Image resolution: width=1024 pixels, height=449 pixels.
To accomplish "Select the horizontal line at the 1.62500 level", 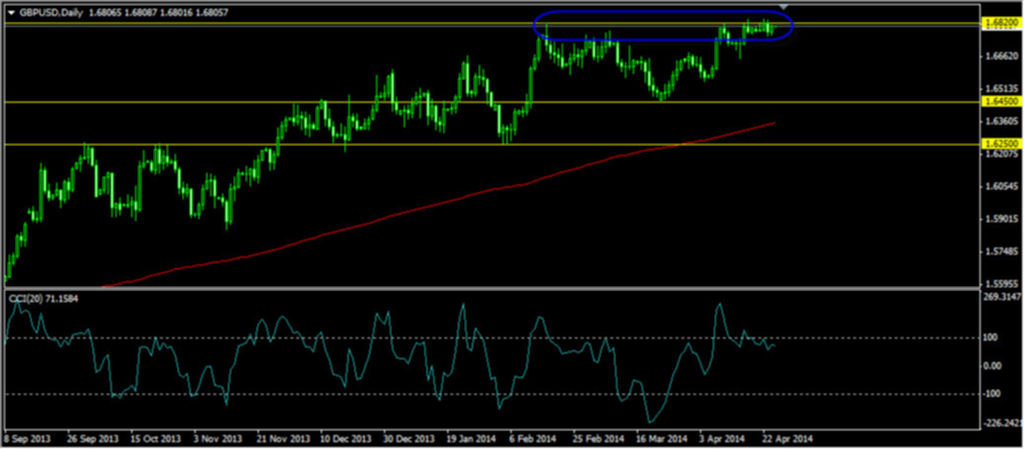I will click(491, 144).
